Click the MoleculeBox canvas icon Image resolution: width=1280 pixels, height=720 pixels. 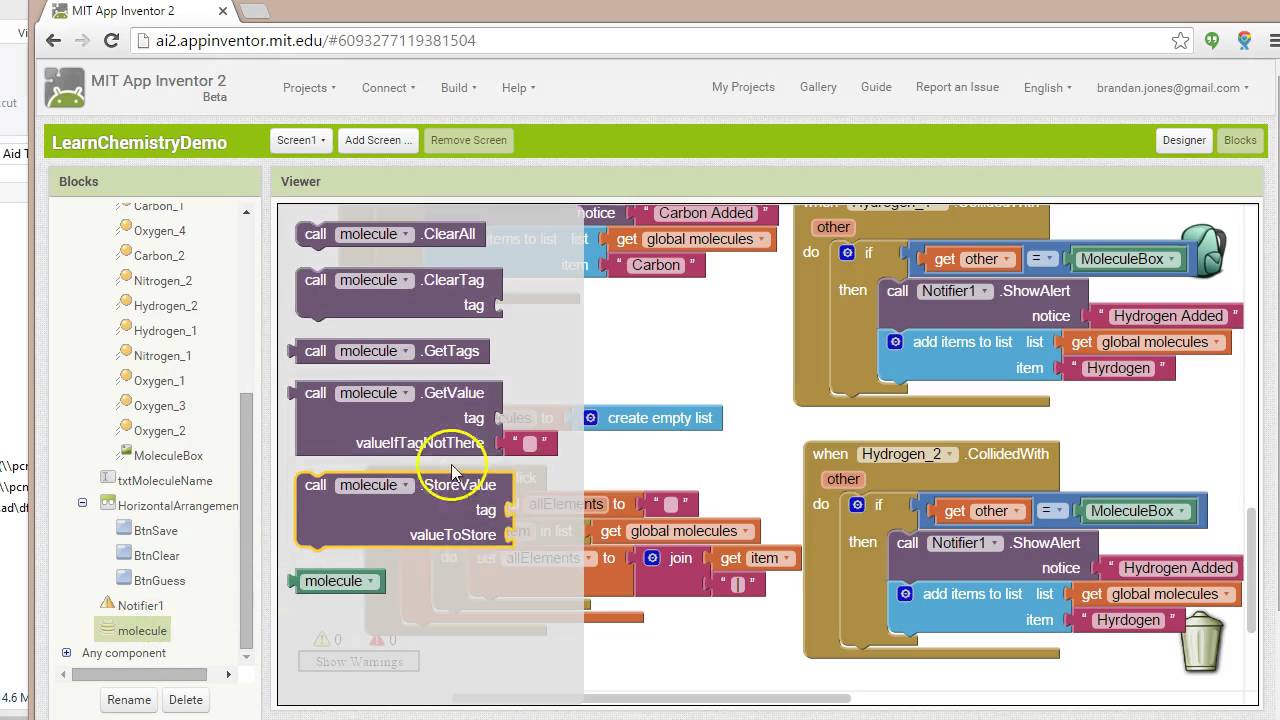[x=125, y=454]
